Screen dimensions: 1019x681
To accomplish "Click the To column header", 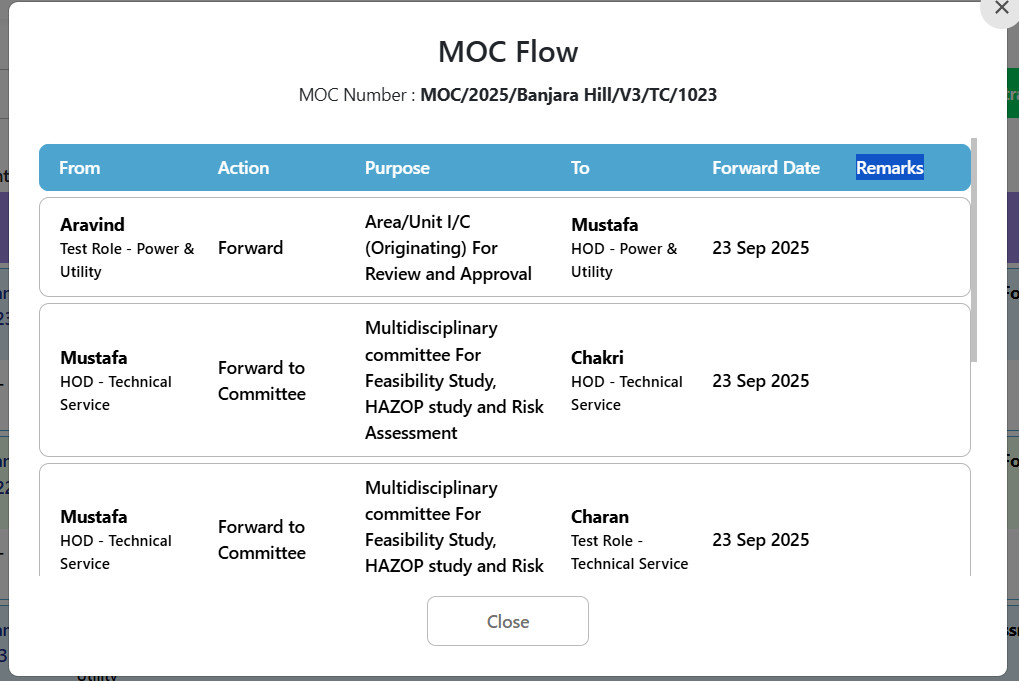I will pyautogui.click(x=580, y=168).
